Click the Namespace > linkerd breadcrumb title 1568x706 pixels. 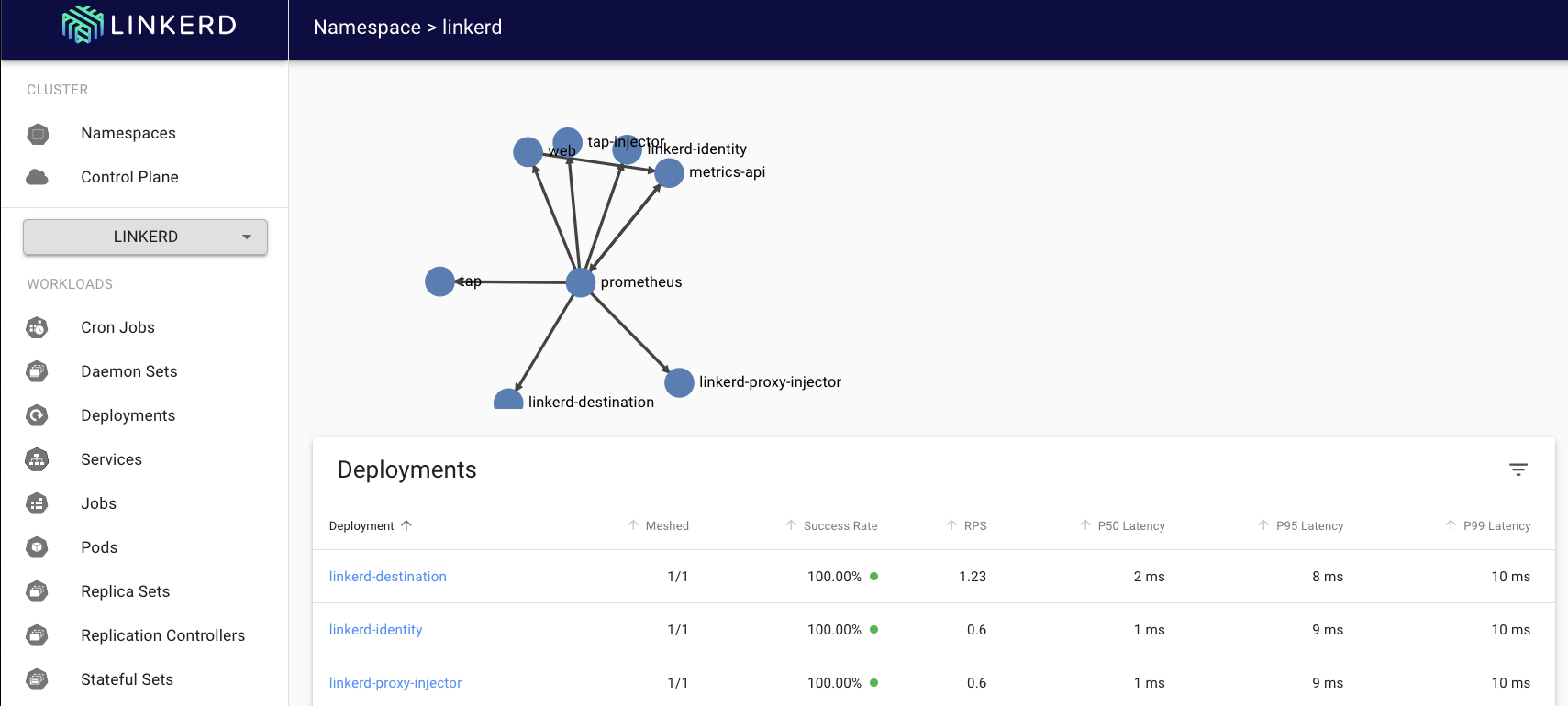coord(407,28)
